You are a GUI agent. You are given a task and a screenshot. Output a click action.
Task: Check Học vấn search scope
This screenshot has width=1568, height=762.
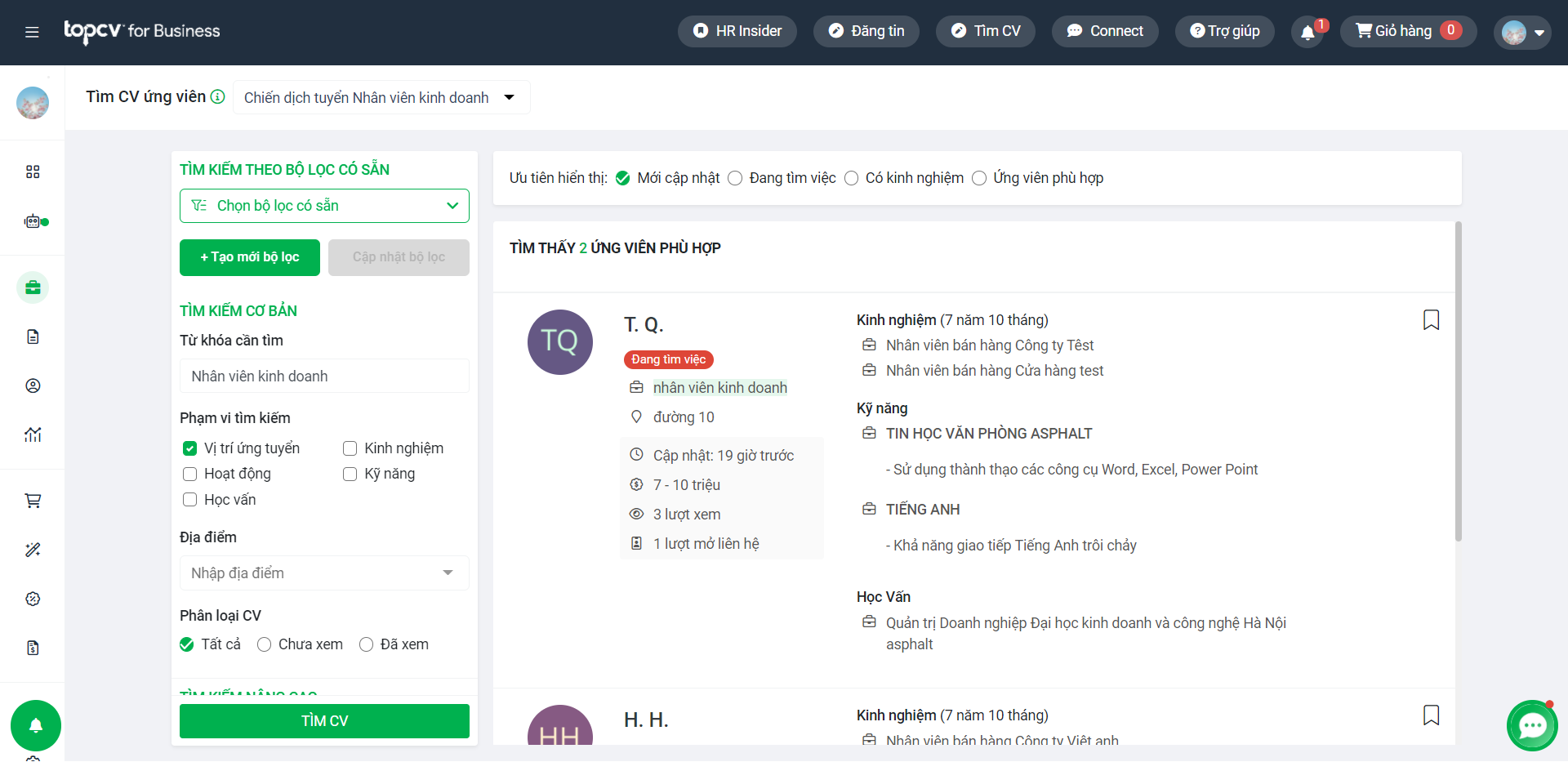[189, 500]
